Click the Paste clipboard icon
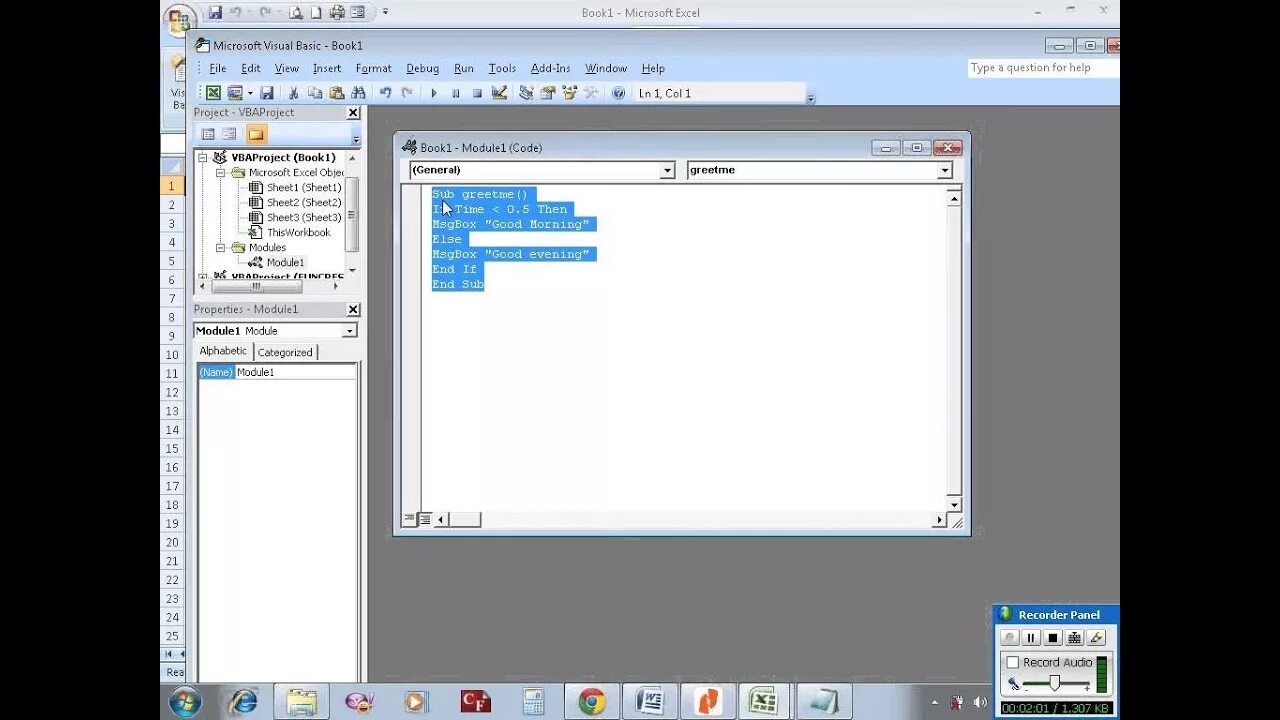 click(337, 93)
